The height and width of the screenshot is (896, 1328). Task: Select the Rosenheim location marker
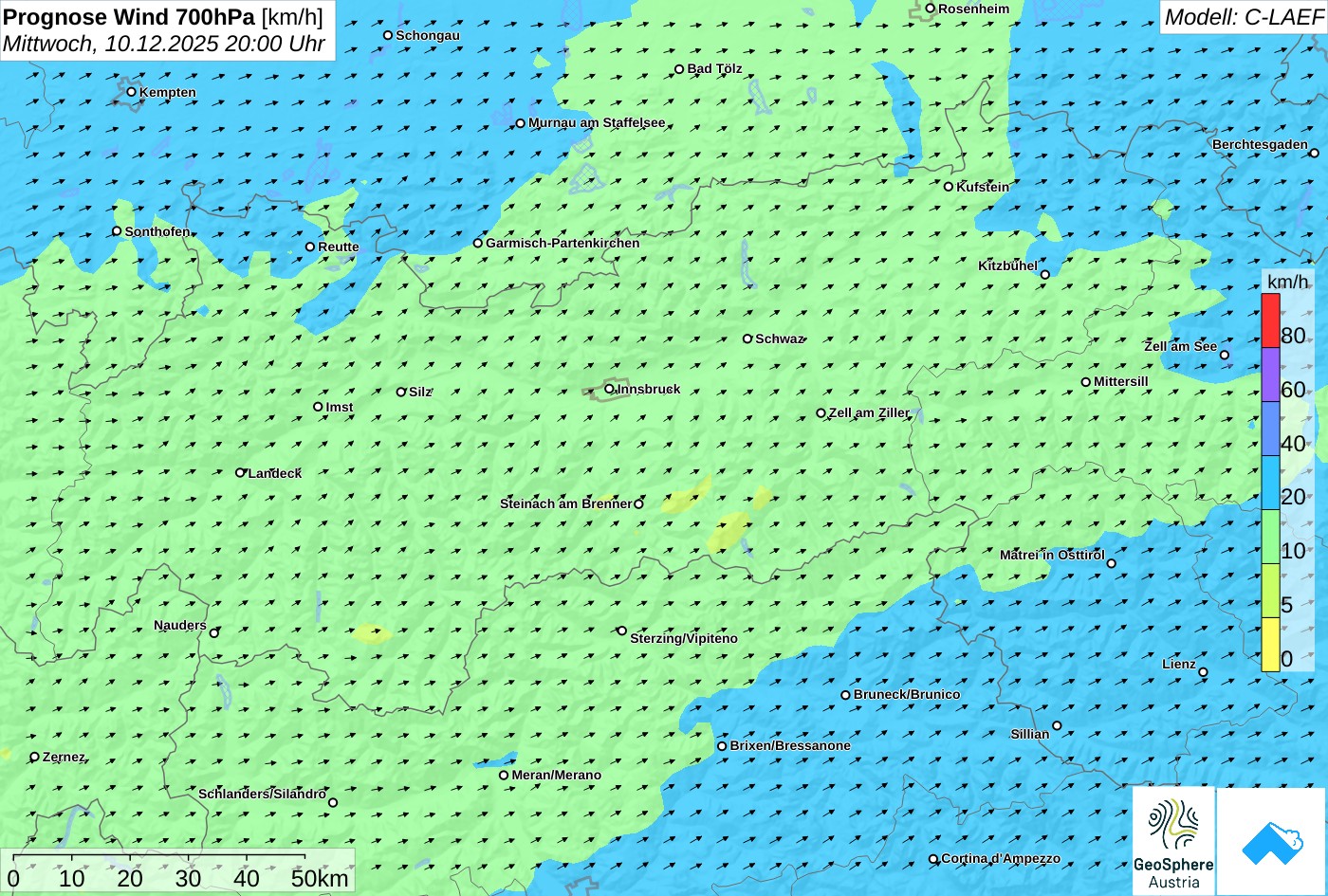coord(931,9)
